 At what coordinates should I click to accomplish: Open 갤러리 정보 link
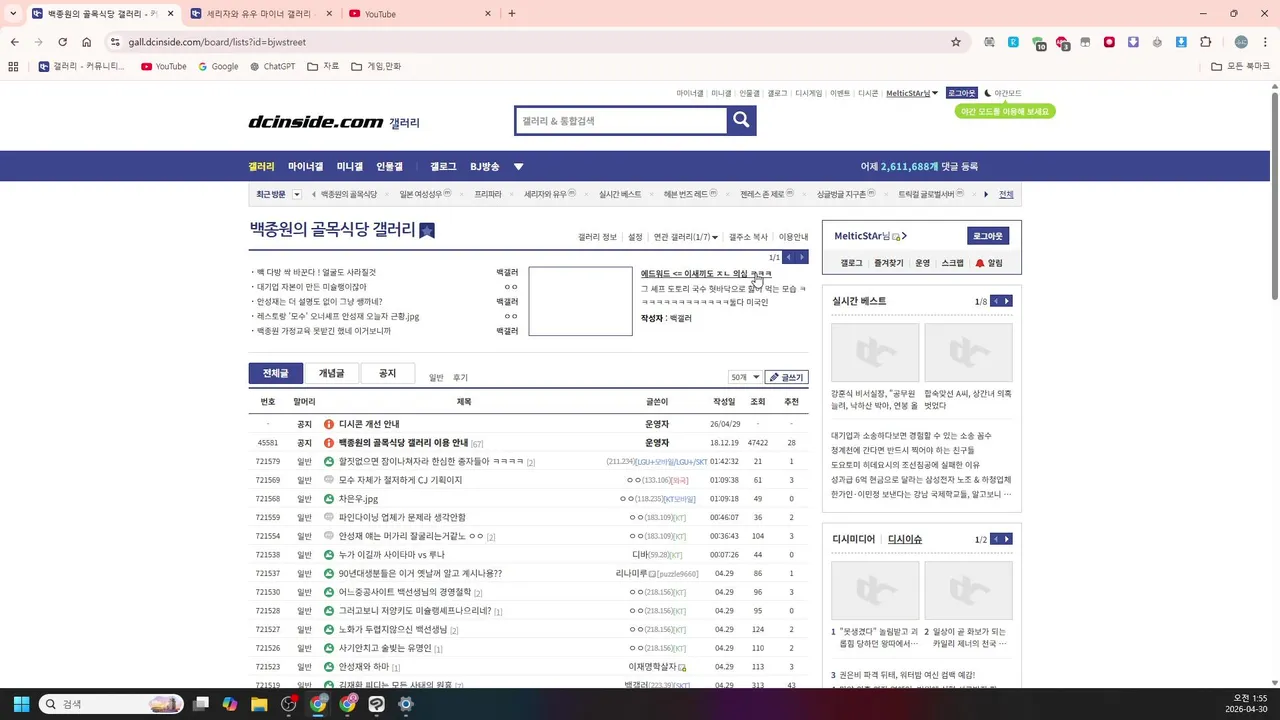click(x=597, y=237)
